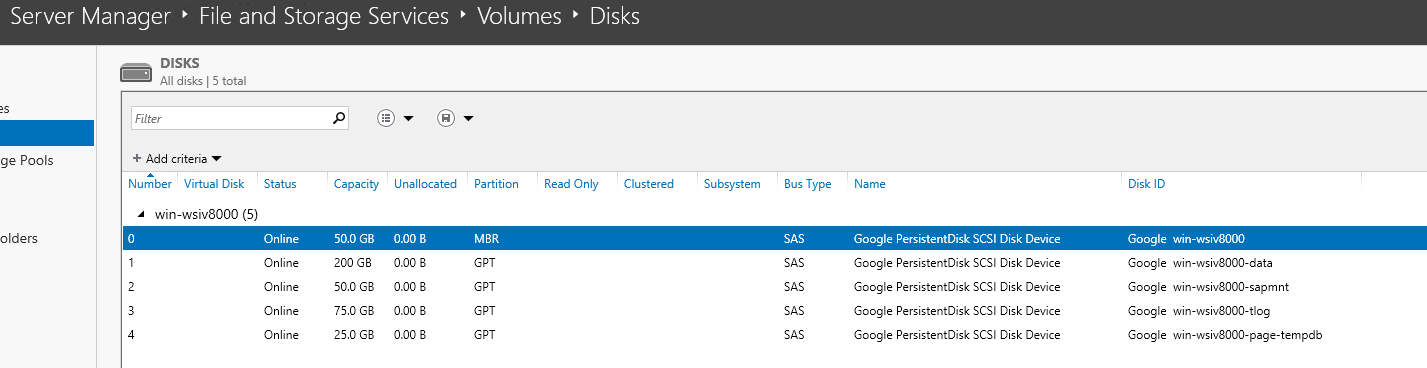Select disk row number 2

pyautogui.click(x=775, y=287)
